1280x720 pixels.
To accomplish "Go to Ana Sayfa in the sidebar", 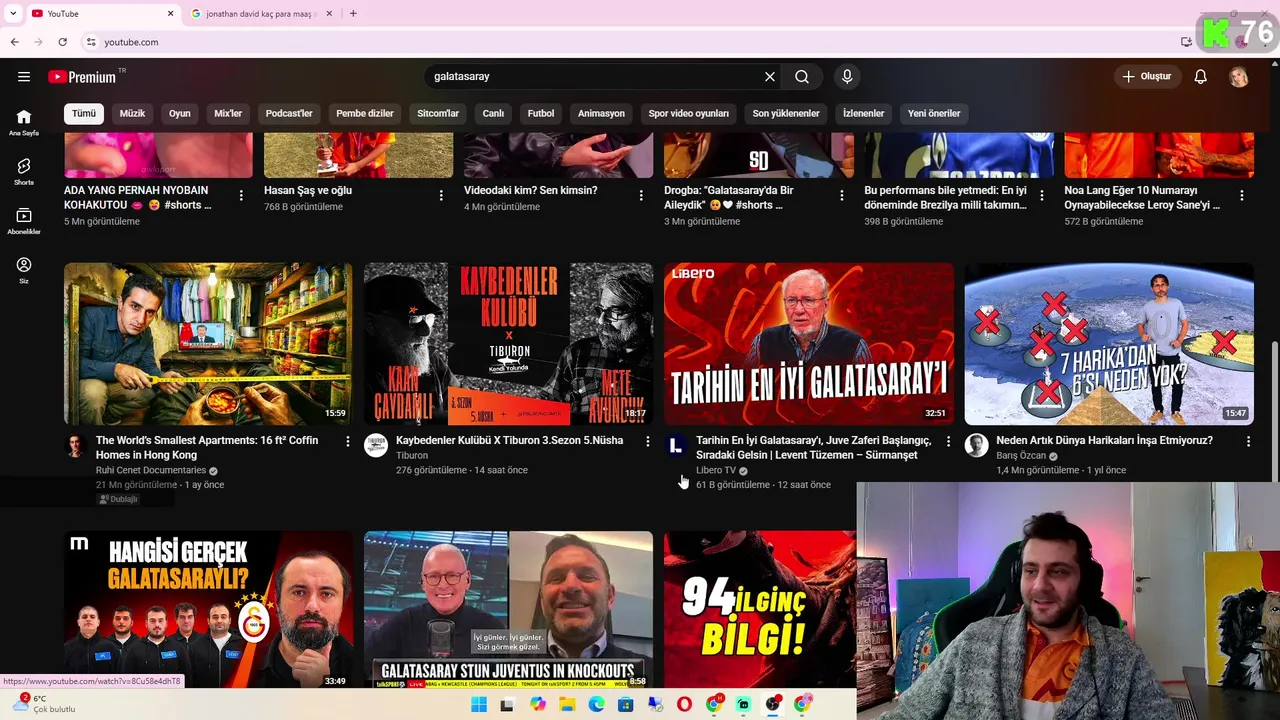I will (x=24, y=122).
